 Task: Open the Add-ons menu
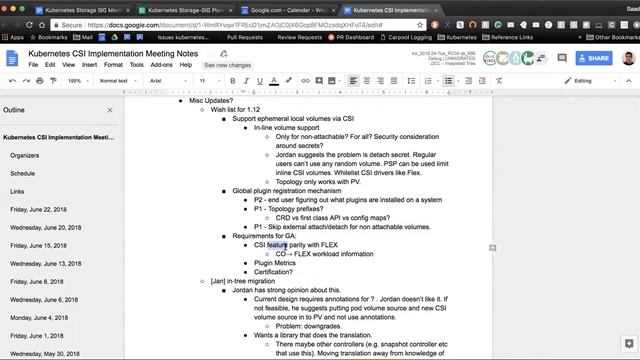click(x=161, y=65)
